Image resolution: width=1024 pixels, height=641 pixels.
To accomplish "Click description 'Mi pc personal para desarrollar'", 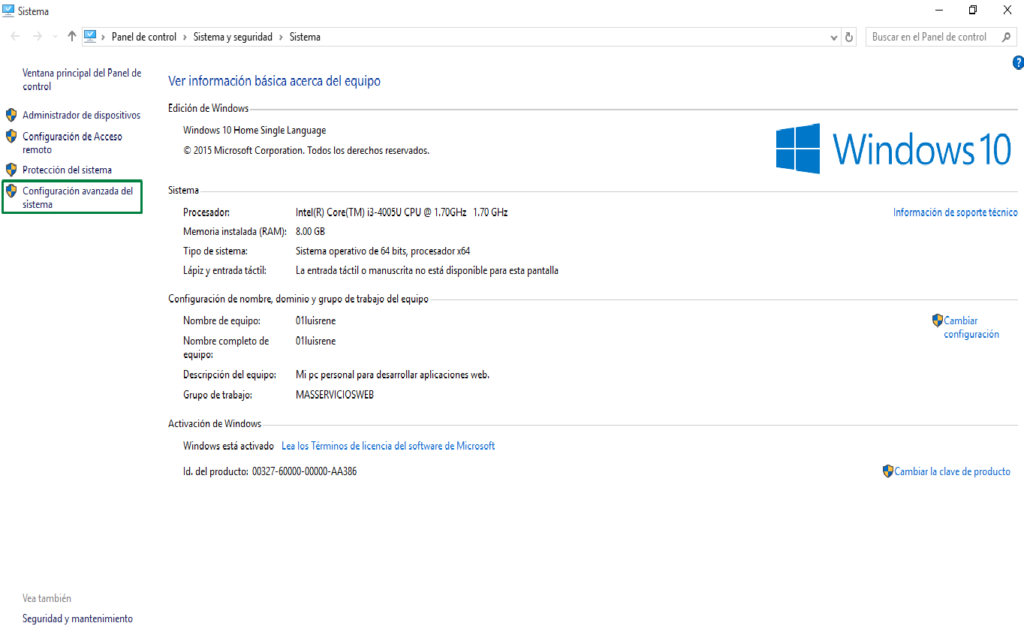I will coord(392,375).
